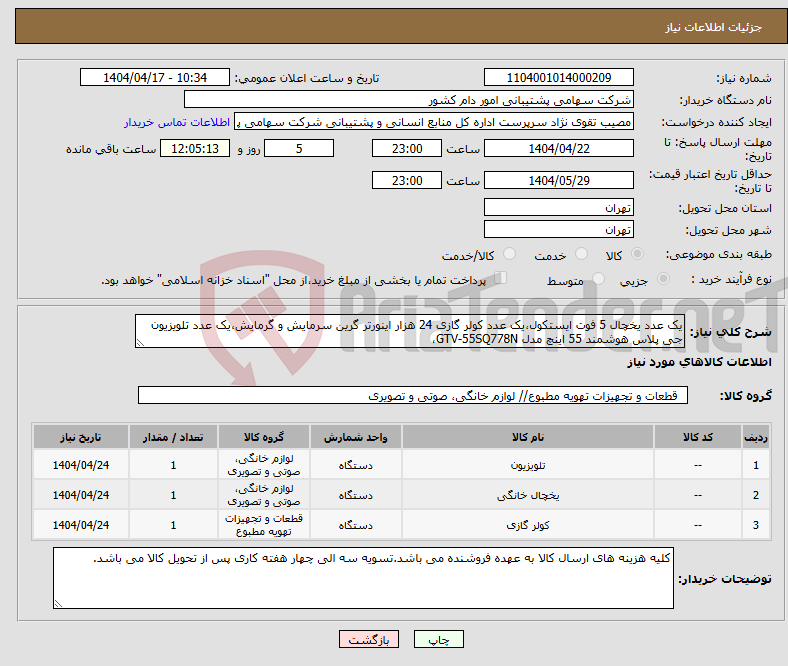788x666 pixels.
Task: Click the price validity date 1404/05/29
Action: (558, 180)
